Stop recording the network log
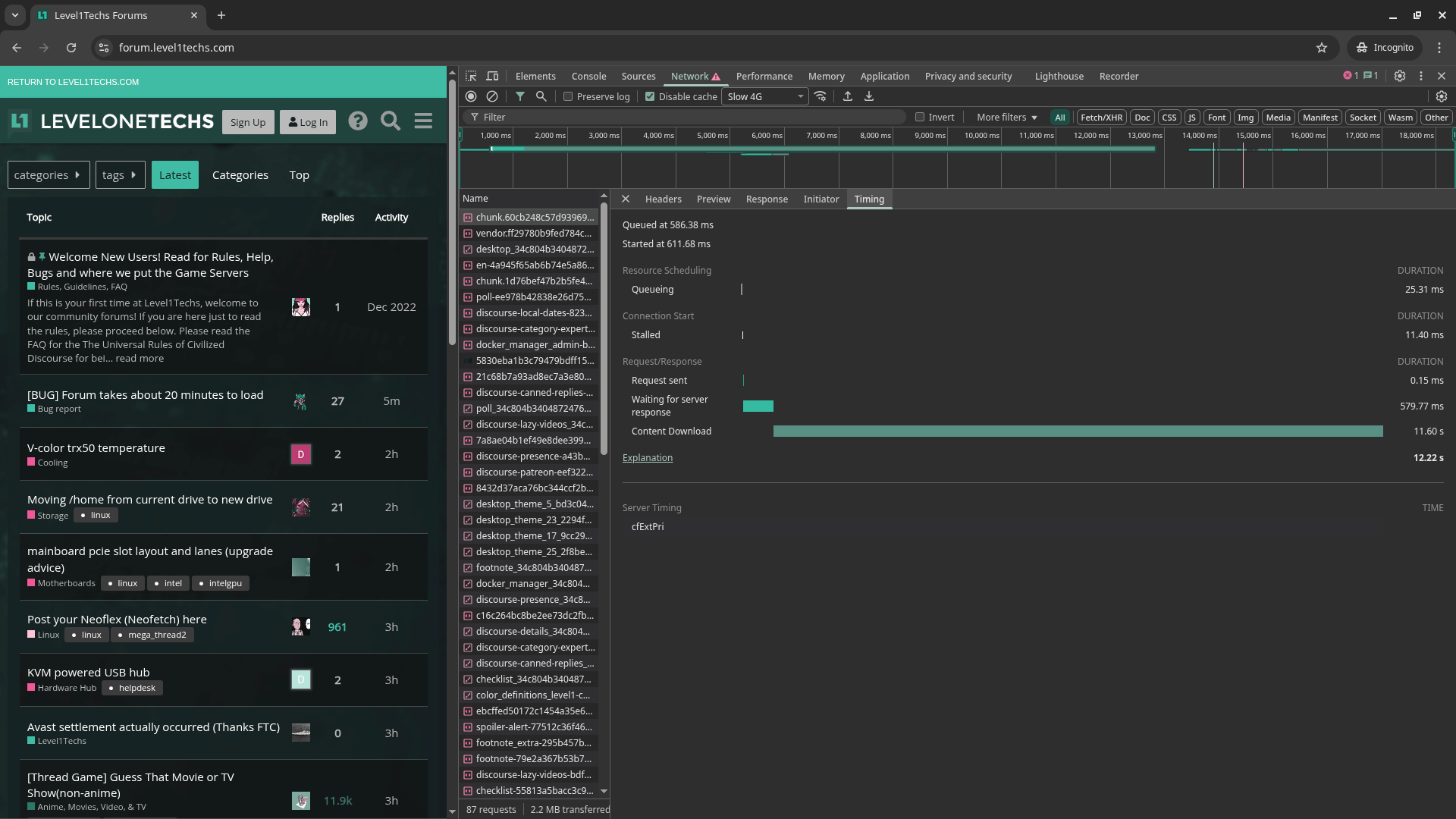Screen dimensions: 1456x819 tap(471, 96)
